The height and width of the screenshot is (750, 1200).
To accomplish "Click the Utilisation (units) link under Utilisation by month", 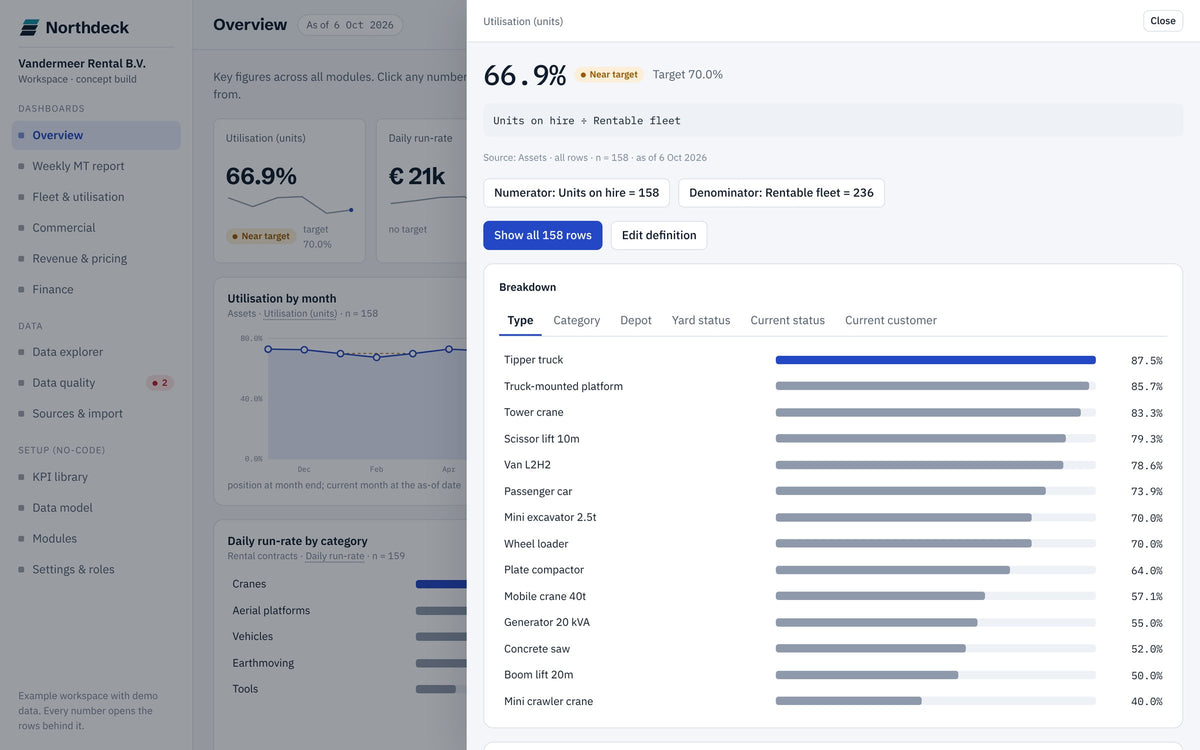I will (300, 314).
